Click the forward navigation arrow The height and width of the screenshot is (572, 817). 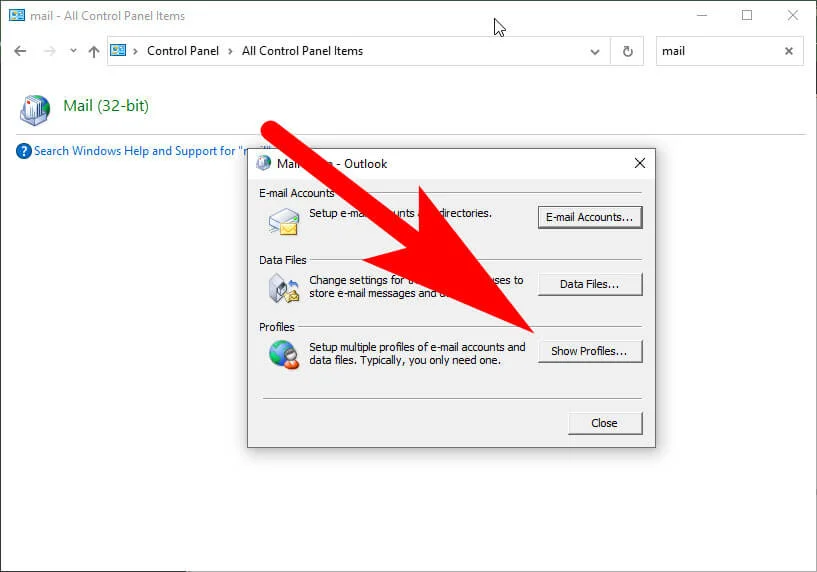pos(50,51)
